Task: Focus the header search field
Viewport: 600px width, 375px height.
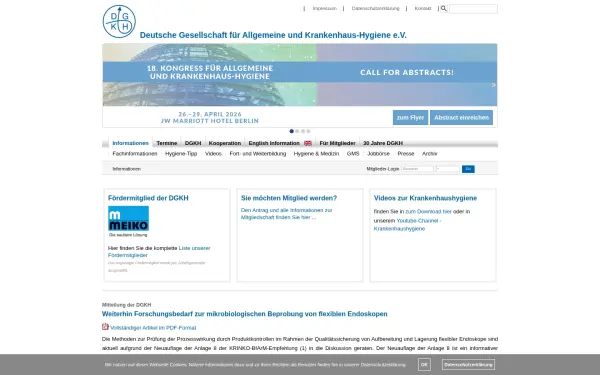Action: 473,9
